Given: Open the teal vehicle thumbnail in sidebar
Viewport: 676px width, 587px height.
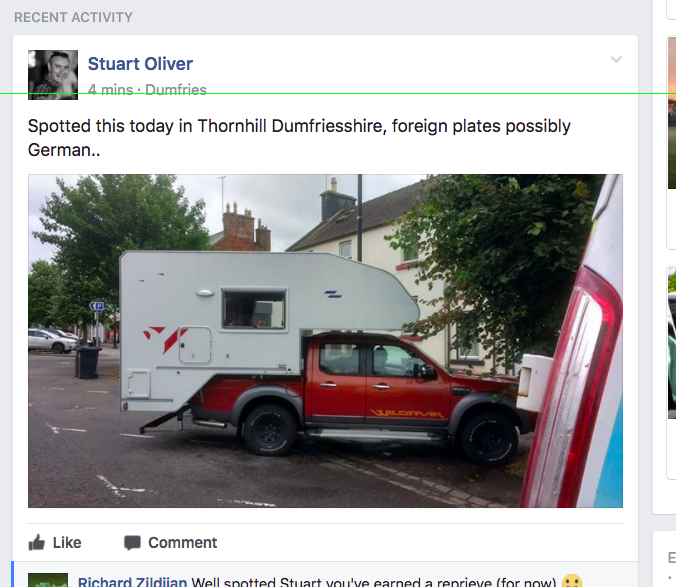Looking at the screenshot, I should pos(672,343).
